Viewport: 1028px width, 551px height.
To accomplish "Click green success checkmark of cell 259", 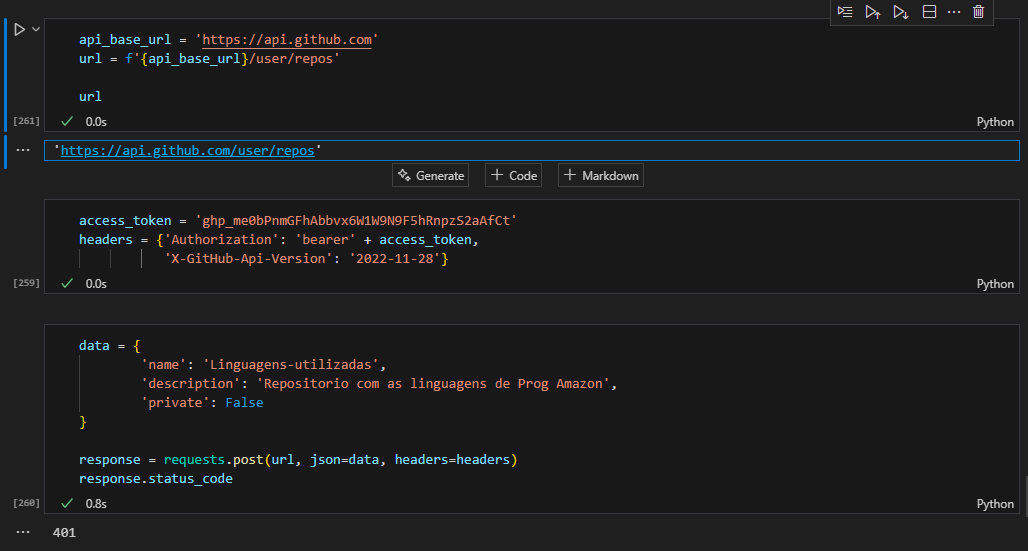I will [67, 283].
